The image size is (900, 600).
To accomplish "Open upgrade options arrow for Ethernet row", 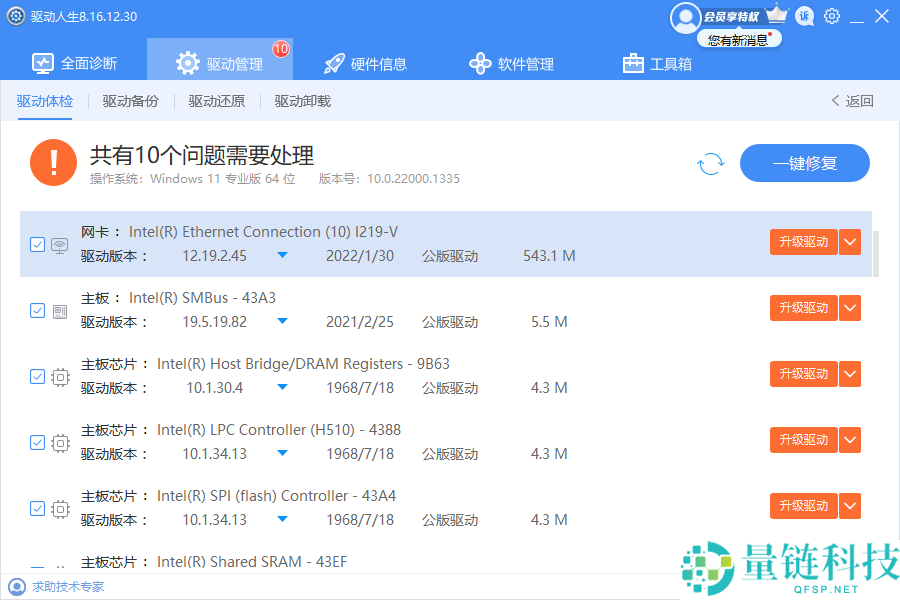I will tap(850, 242).
